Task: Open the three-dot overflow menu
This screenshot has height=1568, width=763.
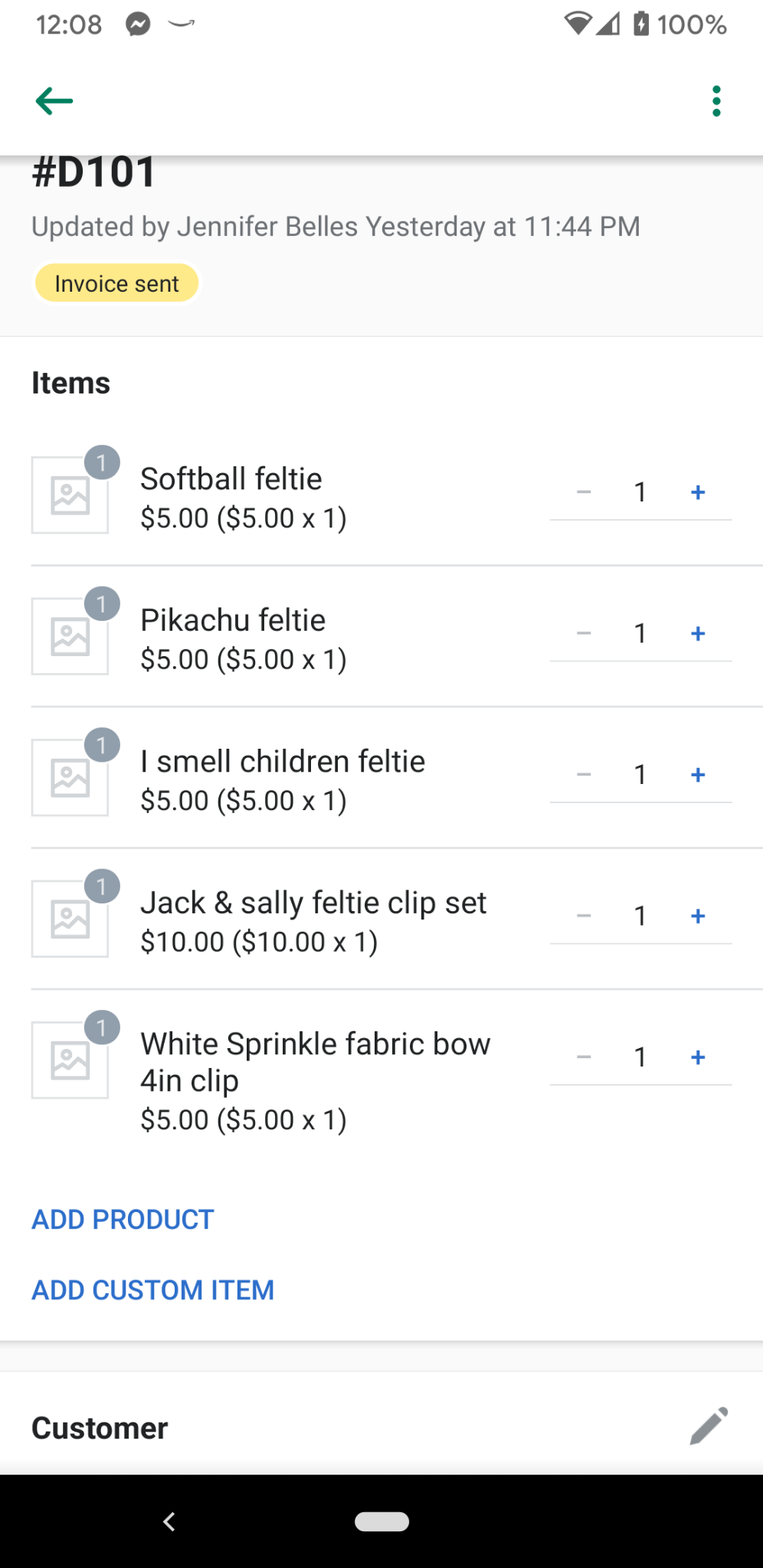Action: [716, 101]
